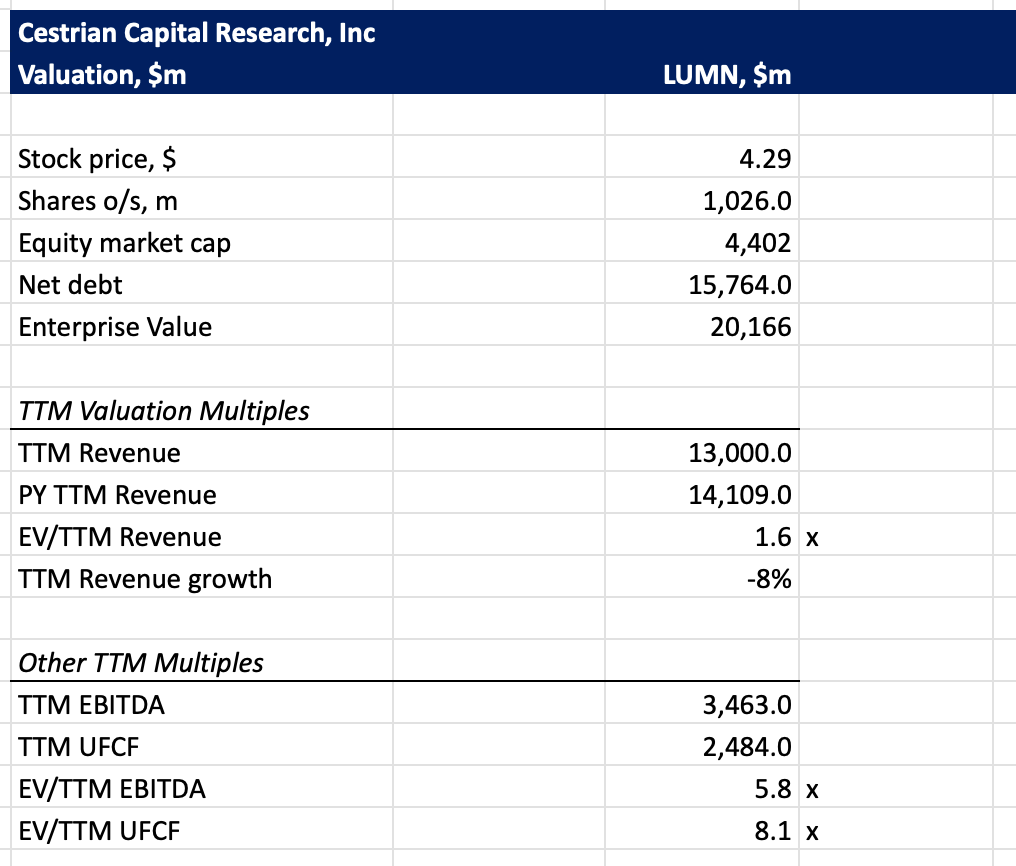Screen dimensions: 1016x866
Task: Select the TTM Valuation Multiples section label
Action: click(x=164, y=411)
